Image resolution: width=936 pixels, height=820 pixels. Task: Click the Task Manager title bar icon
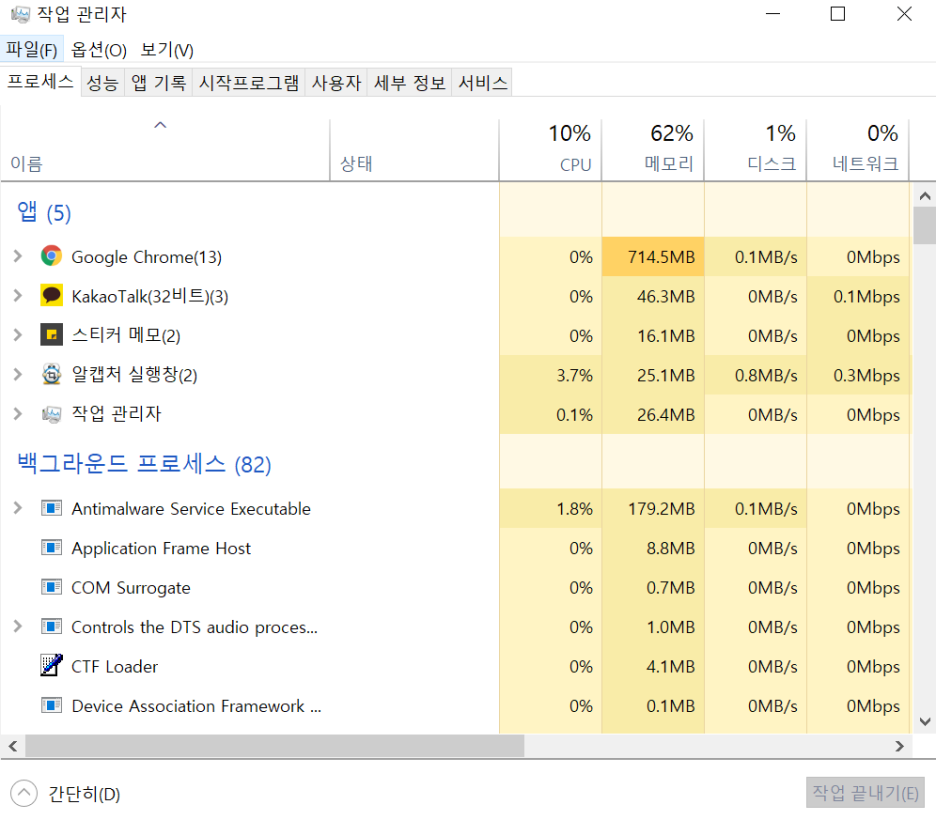(20, 14)
